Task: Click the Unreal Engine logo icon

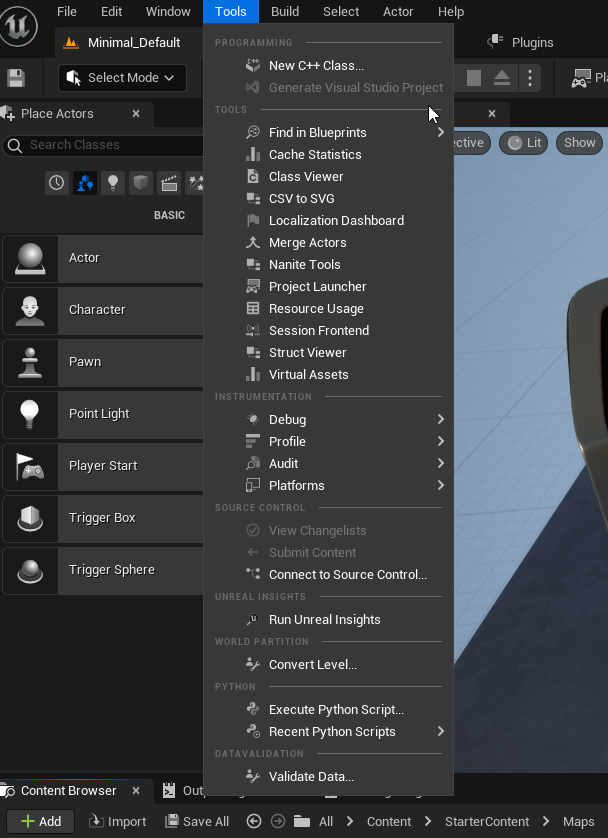Action: coord(18,26)
